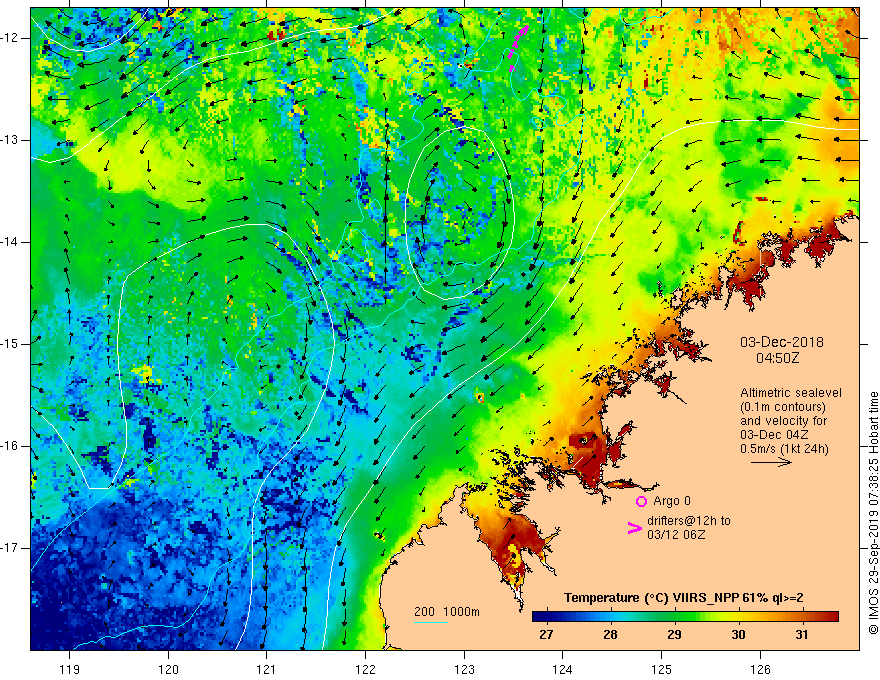The height and width of the screenshot is (680, 880).
Task: Click the magenta Argo 0 circle marker
Action: 641,501
